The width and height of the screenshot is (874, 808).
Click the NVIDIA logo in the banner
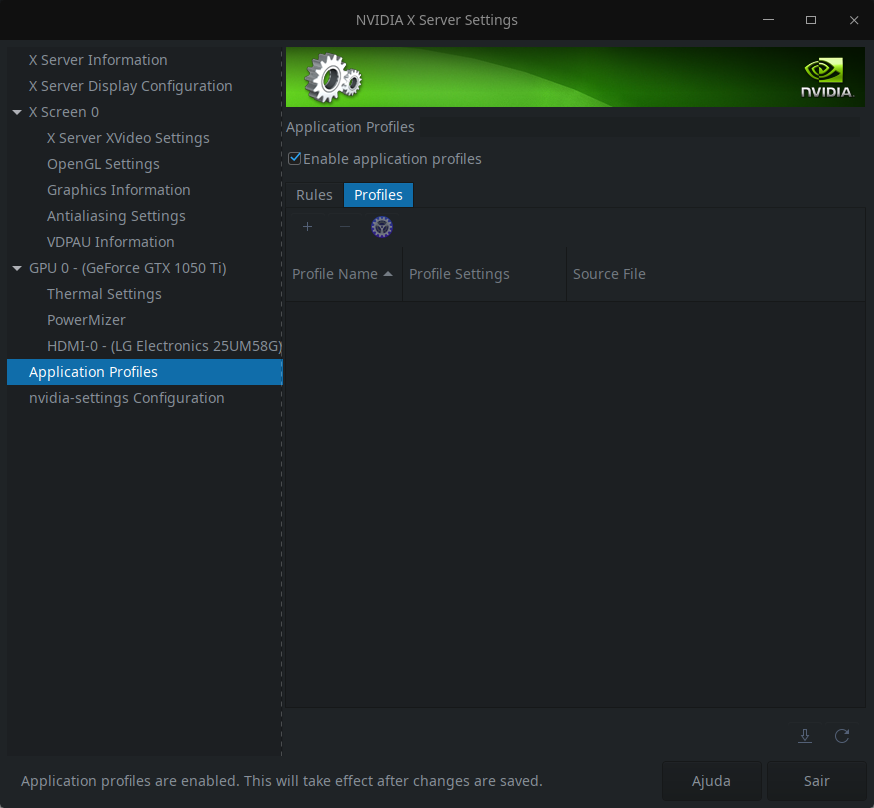point(827,78)
